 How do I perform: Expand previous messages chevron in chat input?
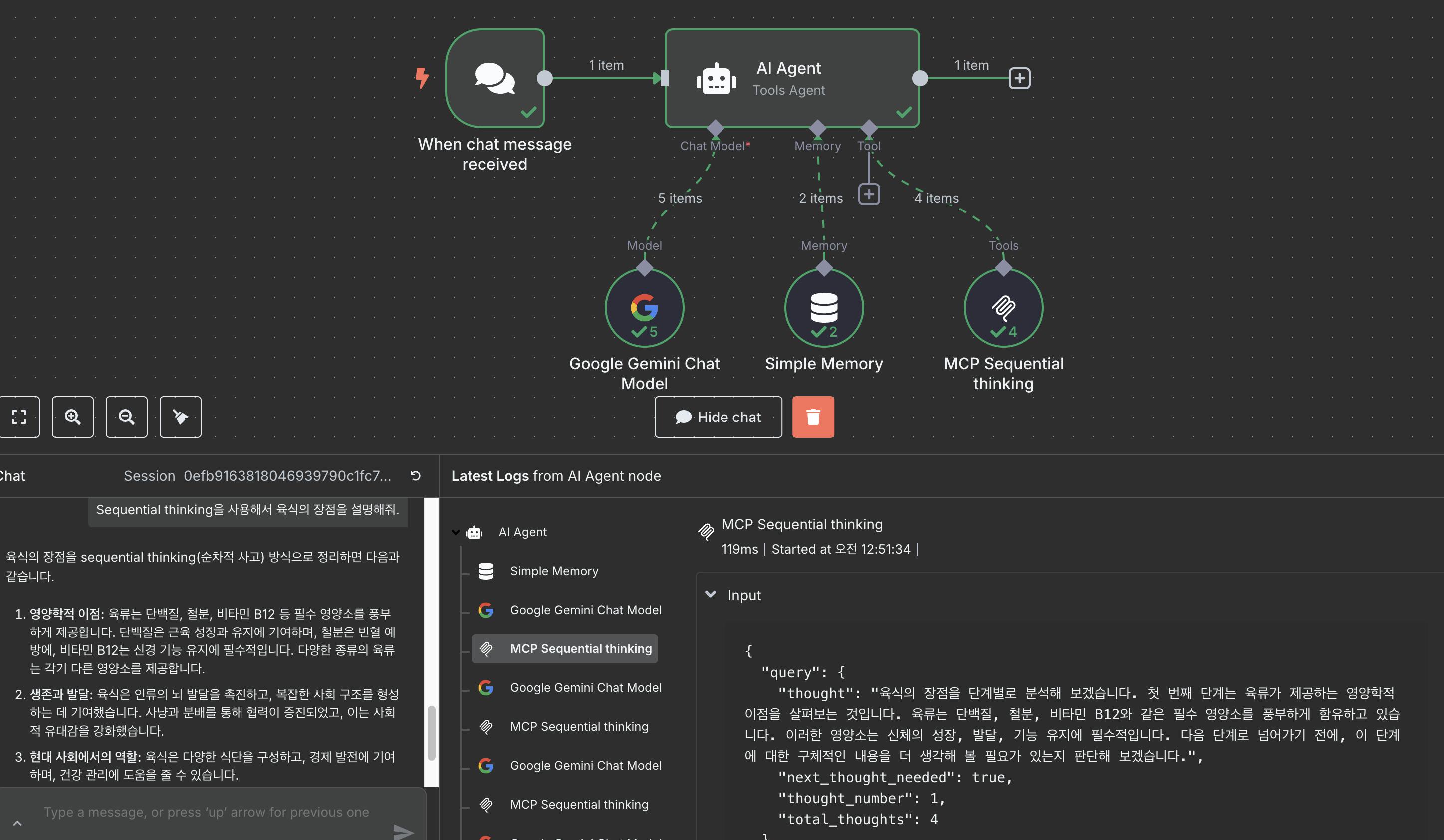coord(17,823)
